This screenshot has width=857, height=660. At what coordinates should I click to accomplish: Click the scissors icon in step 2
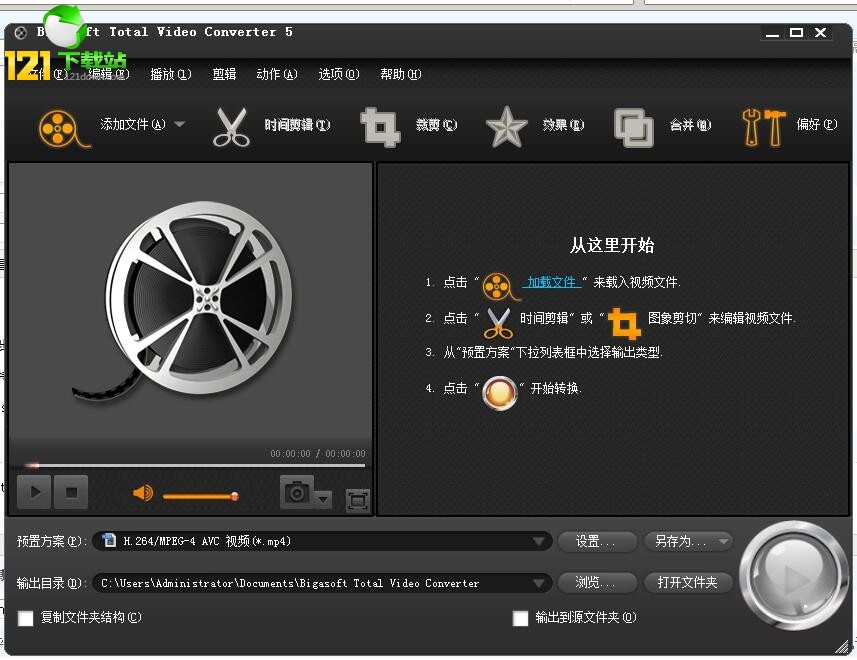[498, 323]
